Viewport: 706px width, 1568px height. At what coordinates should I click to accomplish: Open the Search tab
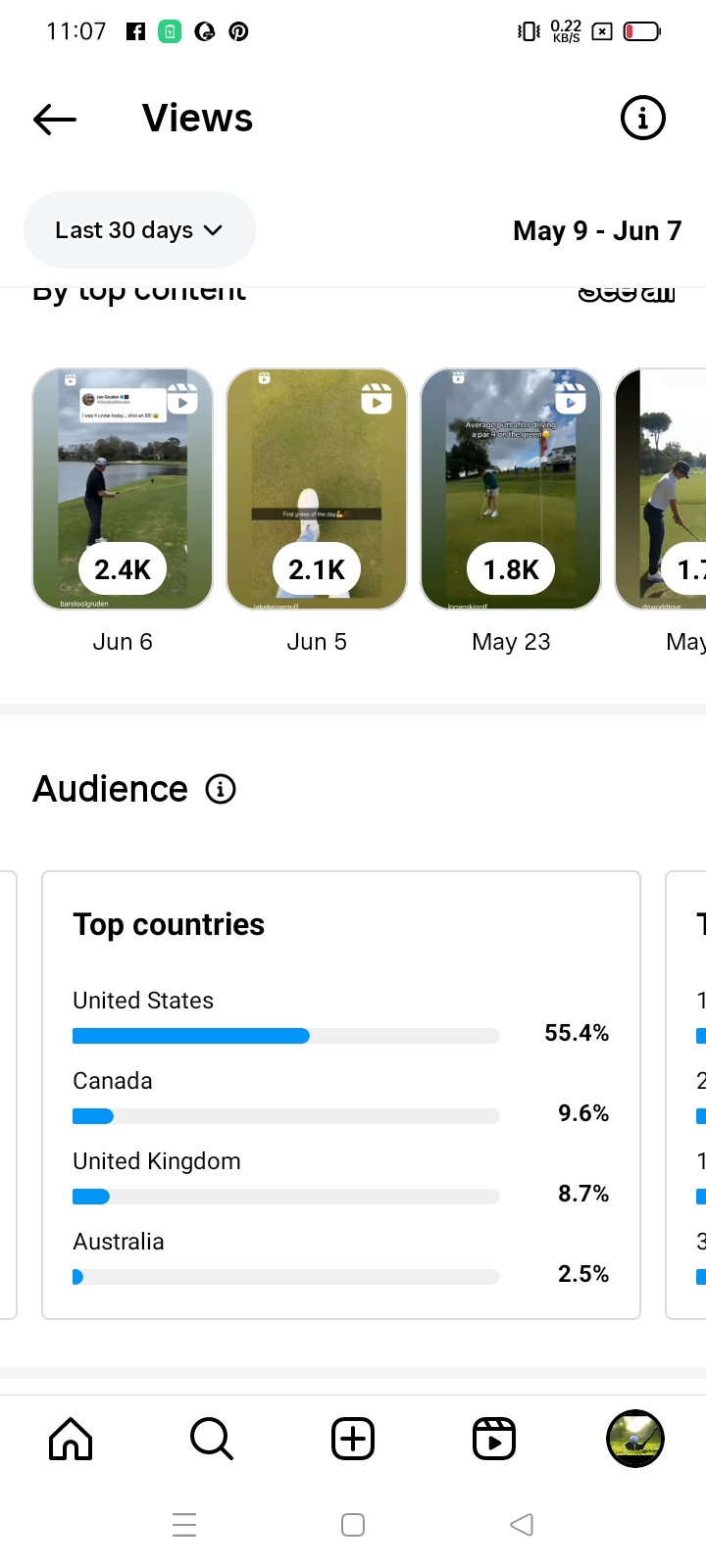tap(212, 1439)
